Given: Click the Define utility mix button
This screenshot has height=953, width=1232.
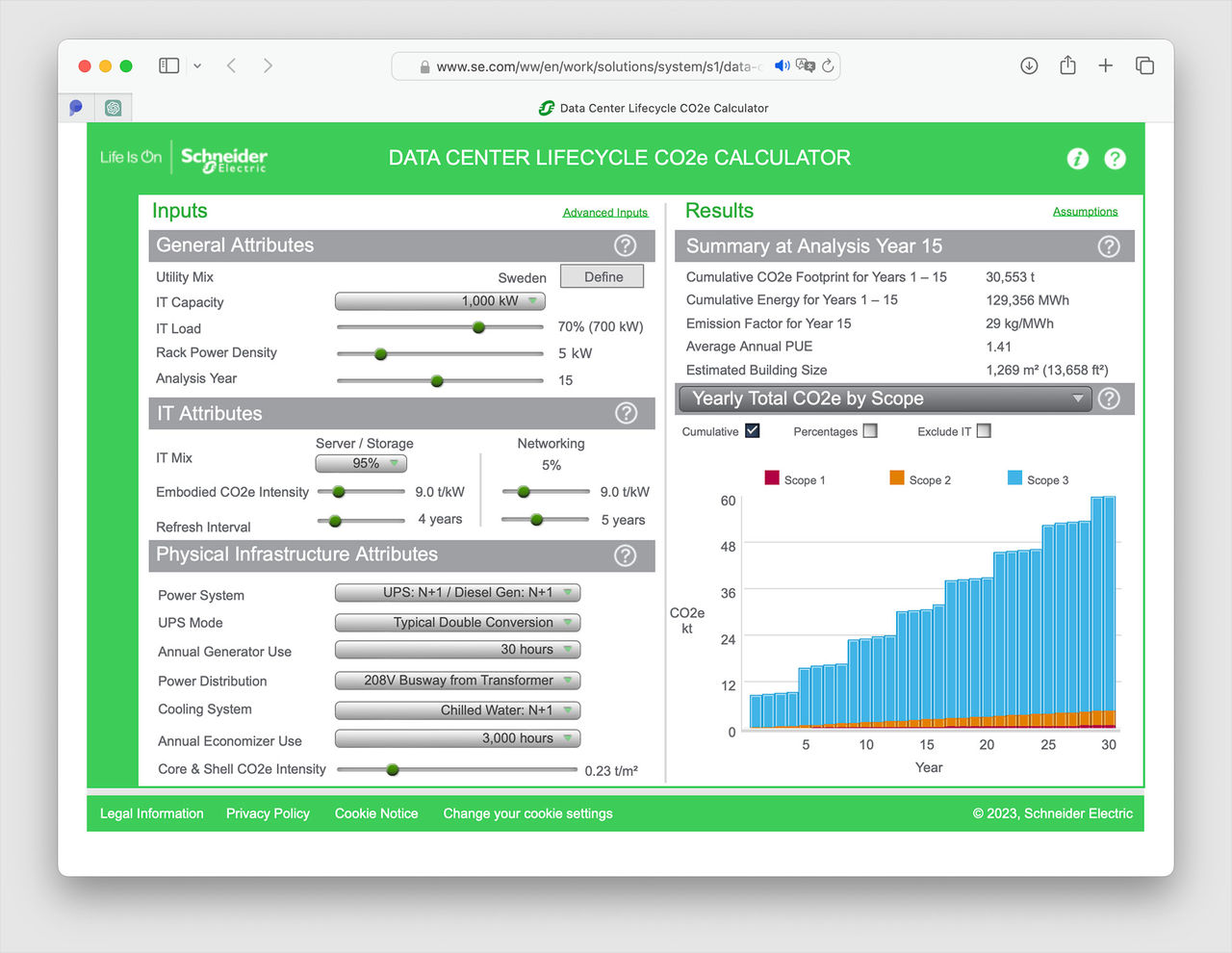Looking at the screenshot, I should [603, 277].
